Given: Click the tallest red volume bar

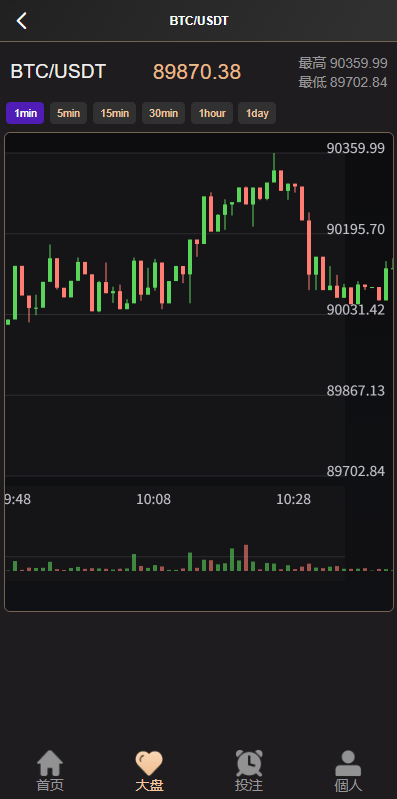Looking at the screenshot, I should point(246,558).
